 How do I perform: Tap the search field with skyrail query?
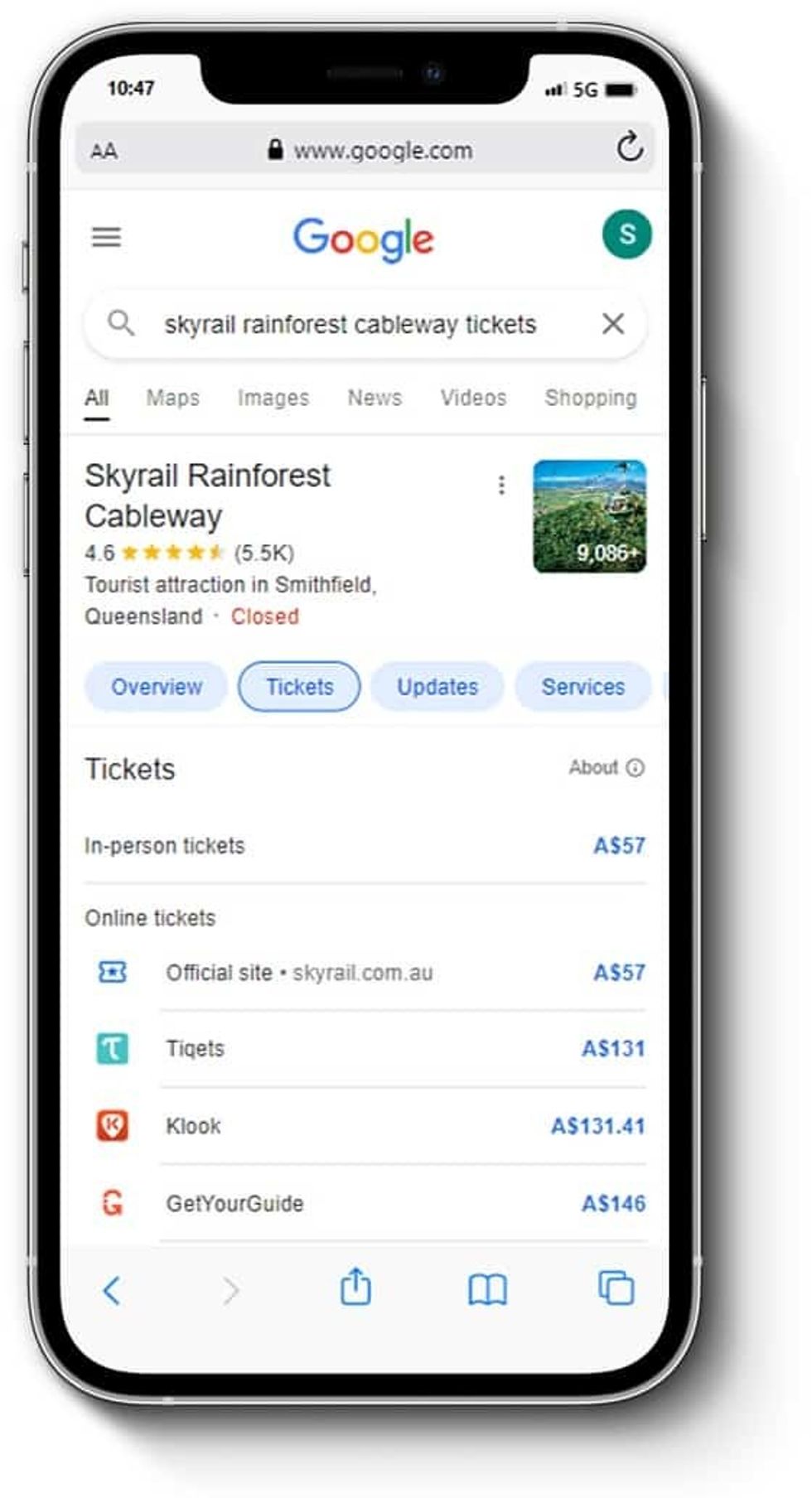(x=365, y=324)
